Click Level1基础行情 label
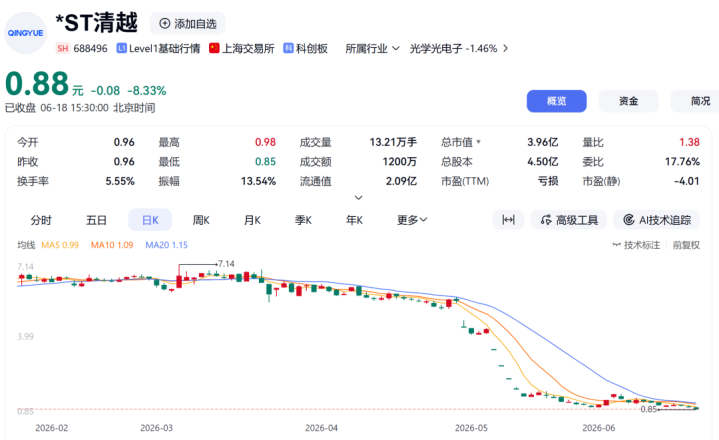Screen dimensions: 719x440 click(165, 48)
